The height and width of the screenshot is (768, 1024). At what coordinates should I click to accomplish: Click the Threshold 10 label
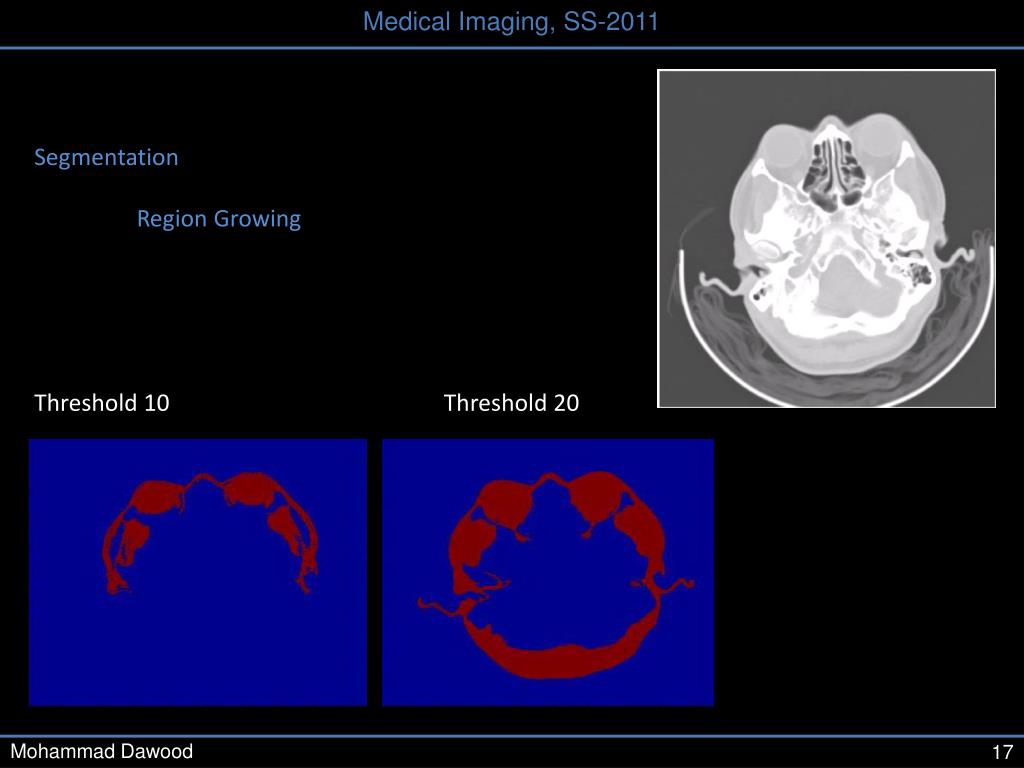[102, 403]
